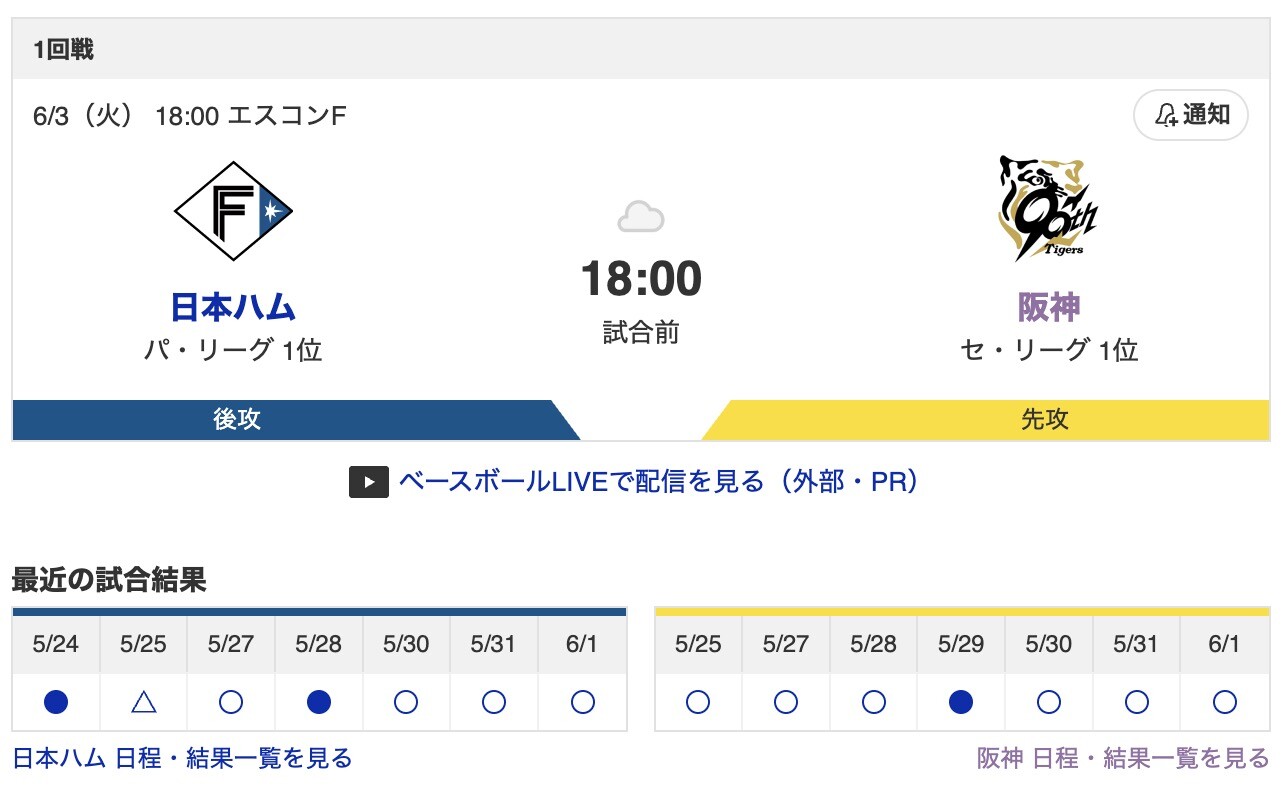
Task: Click Nippon-Ham's 6/1 win circle
Action: (x=582, y=703)
